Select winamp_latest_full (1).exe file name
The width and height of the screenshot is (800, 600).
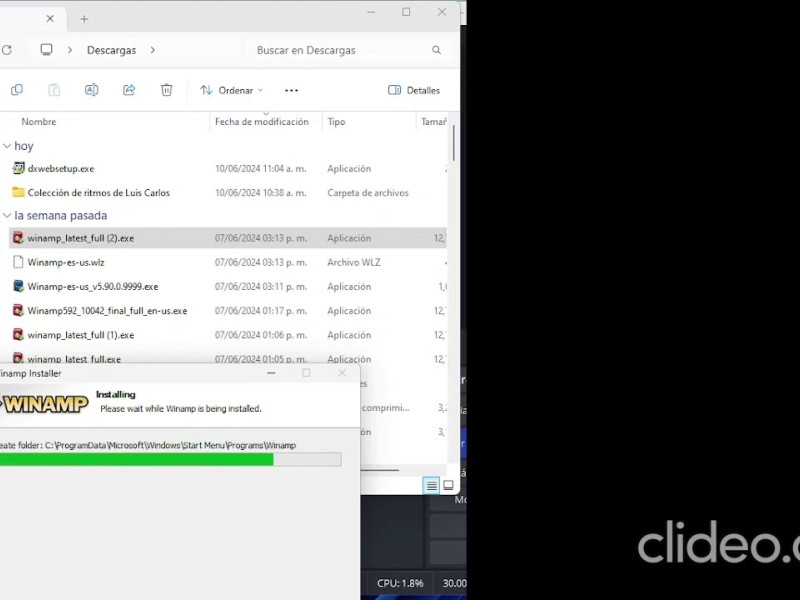pyautogui.click(x=81, y=335)
